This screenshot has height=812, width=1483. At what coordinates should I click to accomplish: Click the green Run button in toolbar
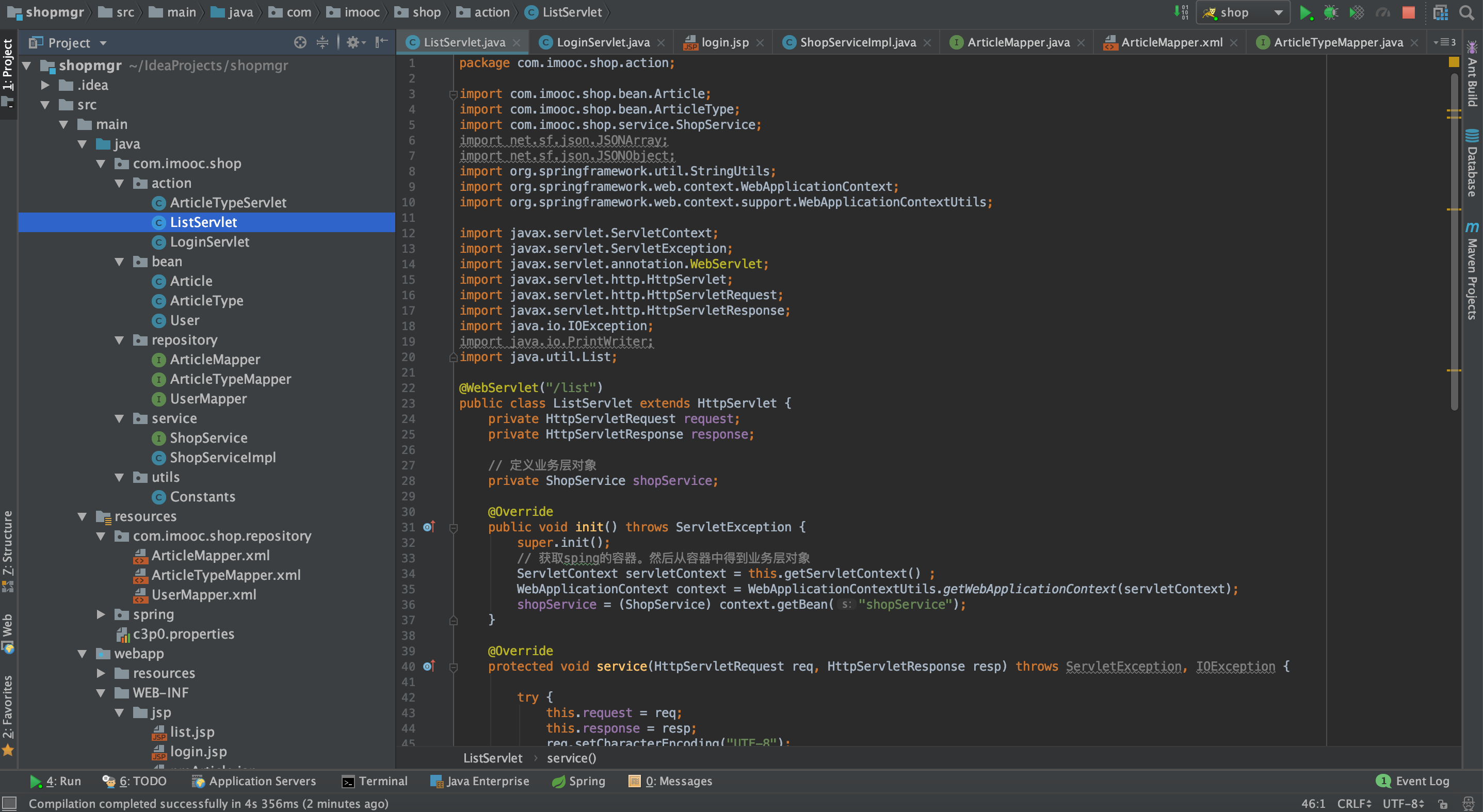[x=1304, y=13]
